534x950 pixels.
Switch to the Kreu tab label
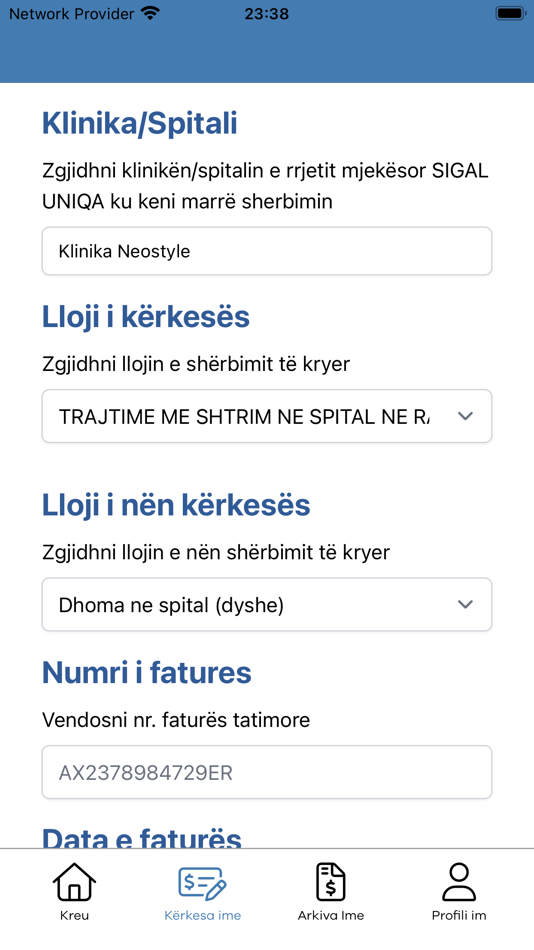(x=75, y=915)
